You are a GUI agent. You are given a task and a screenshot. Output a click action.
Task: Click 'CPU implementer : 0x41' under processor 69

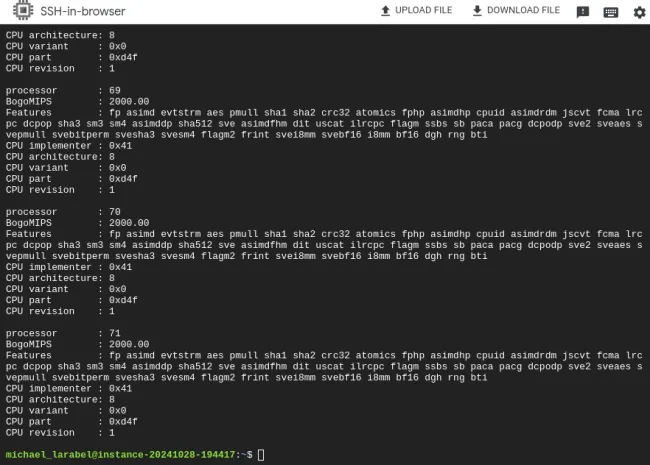tap(69, 146)
